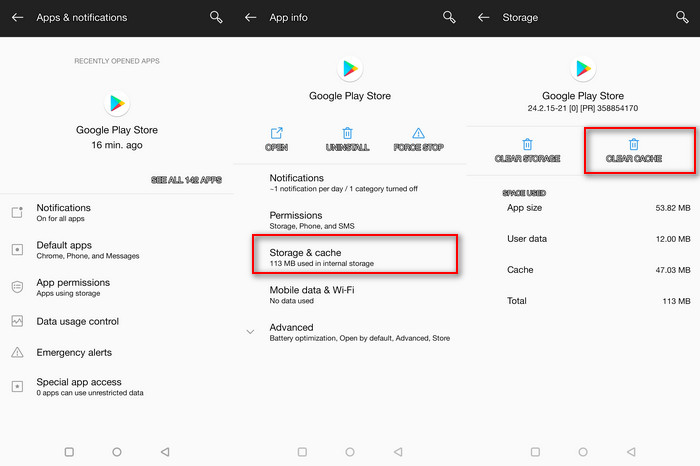Screen dimensions: 700x466
Task: Tap the Emergency alerts warning triangle icon
Action: click(x=17, y=352)
